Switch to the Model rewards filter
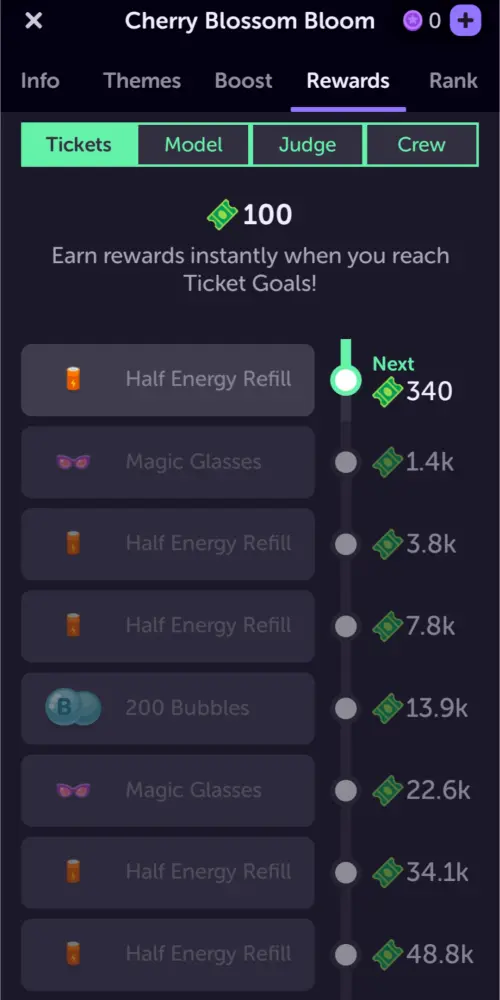This screenshot has width=500, height=1000. tap(194, 145)
